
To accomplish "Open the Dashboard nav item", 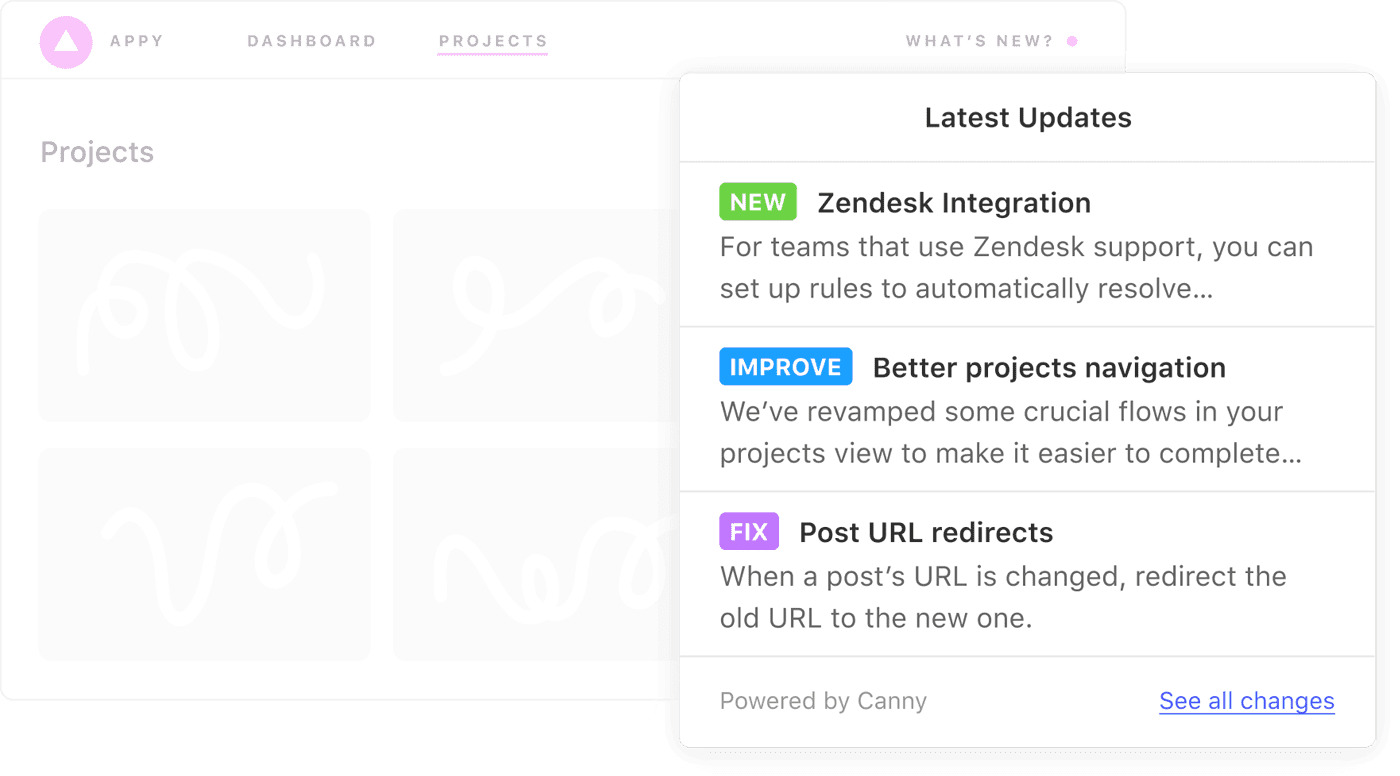I will pyautogui.click(x=312, y=42).
